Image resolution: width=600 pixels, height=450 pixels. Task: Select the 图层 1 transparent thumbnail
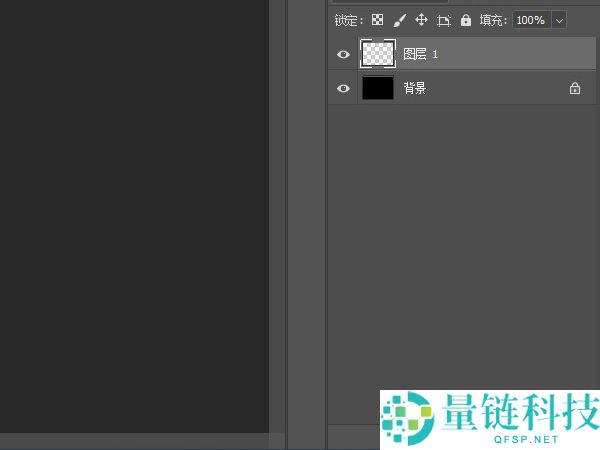pos(377,54)
